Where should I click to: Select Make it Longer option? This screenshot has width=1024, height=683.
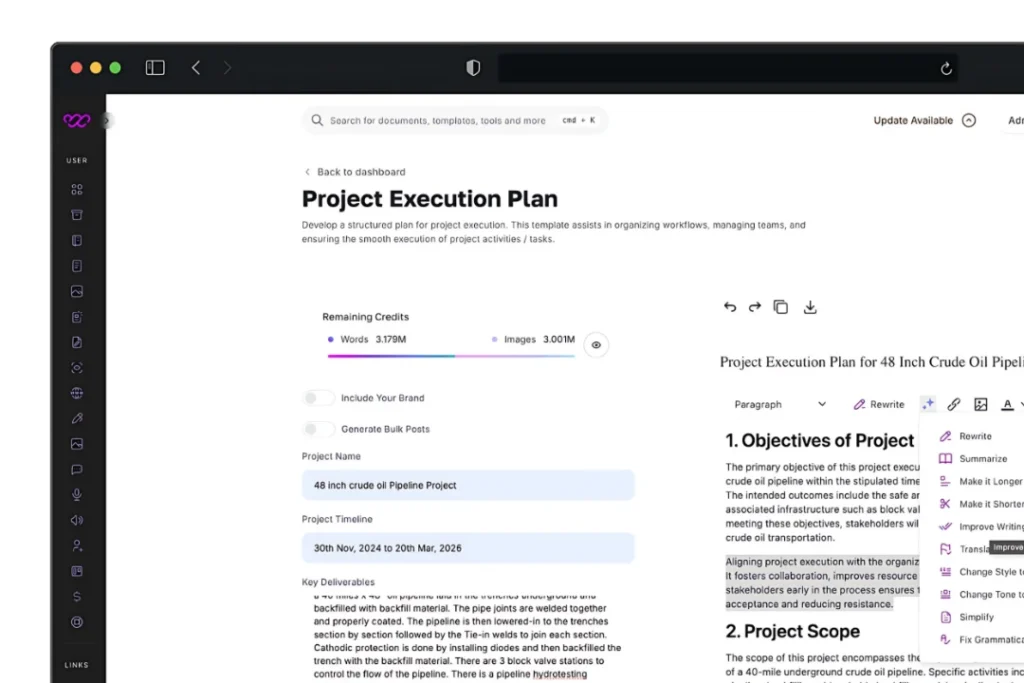(x=981, y=481)
